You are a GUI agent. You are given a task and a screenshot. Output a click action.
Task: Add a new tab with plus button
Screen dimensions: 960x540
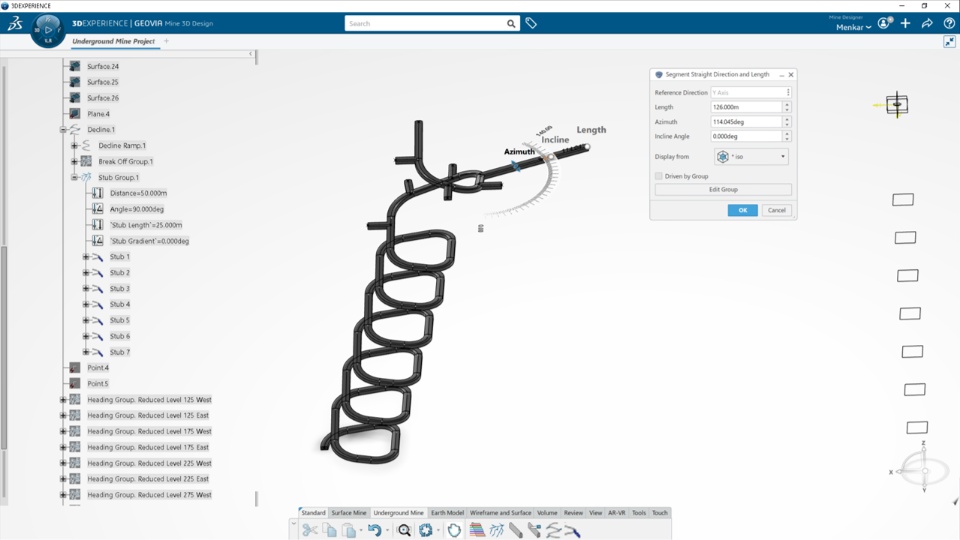(x=166, y=41)
